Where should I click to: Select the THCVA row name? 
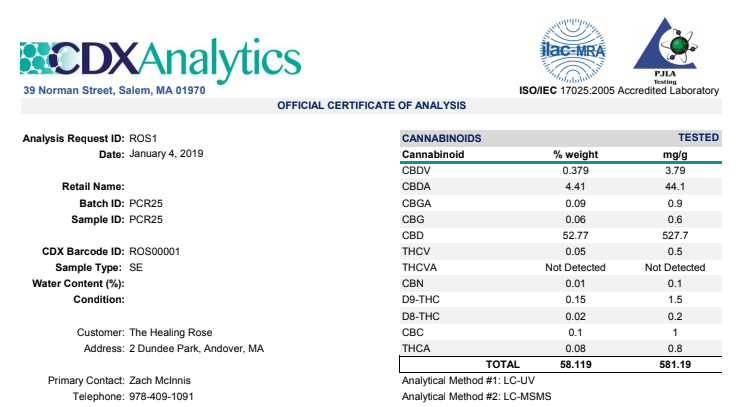pyautogui.click(x=419, y=267)
